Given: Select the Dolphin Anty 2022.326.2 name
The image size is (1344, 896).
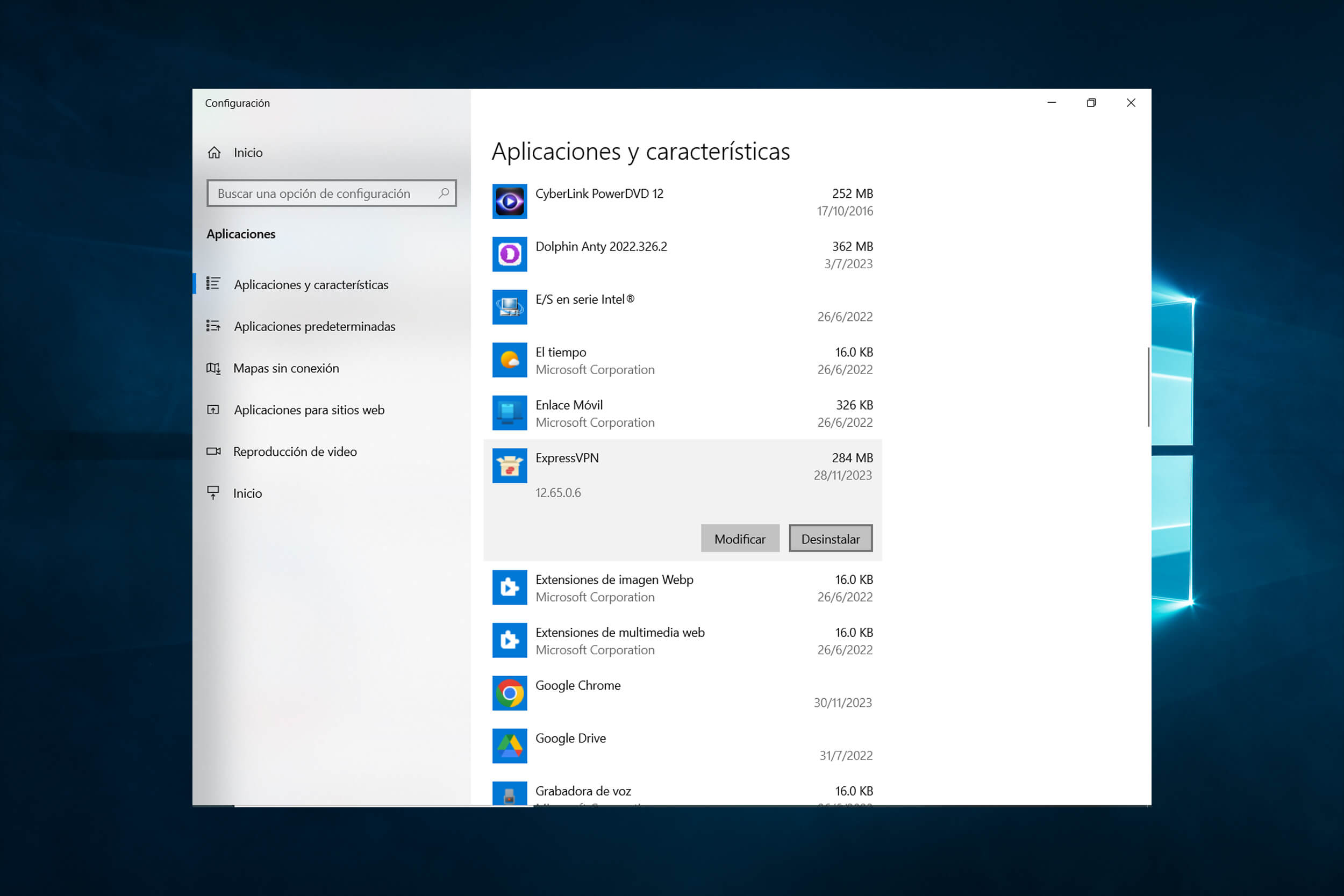Looking at the screenshot, I should coord(601,246).
